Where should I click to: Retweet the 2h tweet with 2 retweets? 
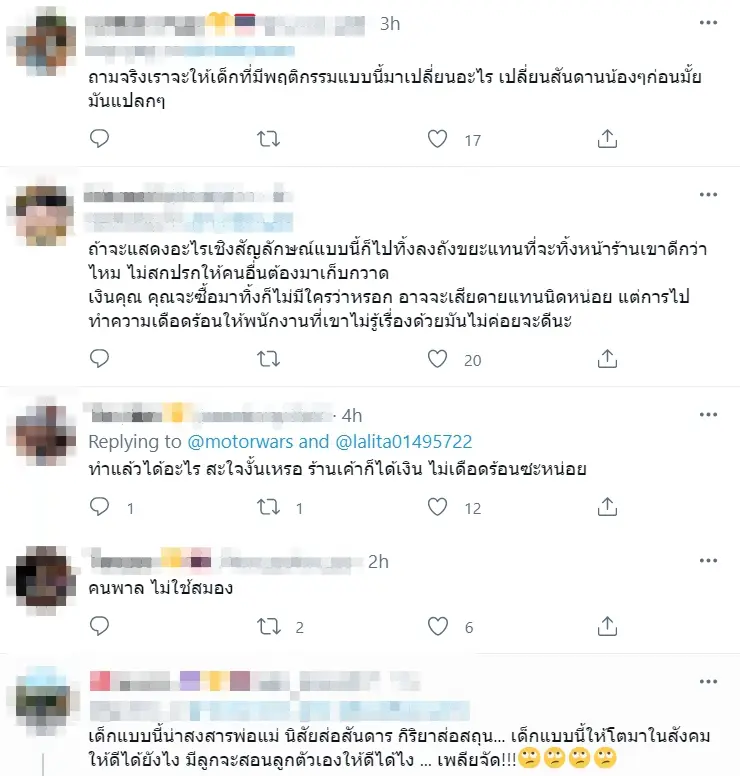coord(268,627)
